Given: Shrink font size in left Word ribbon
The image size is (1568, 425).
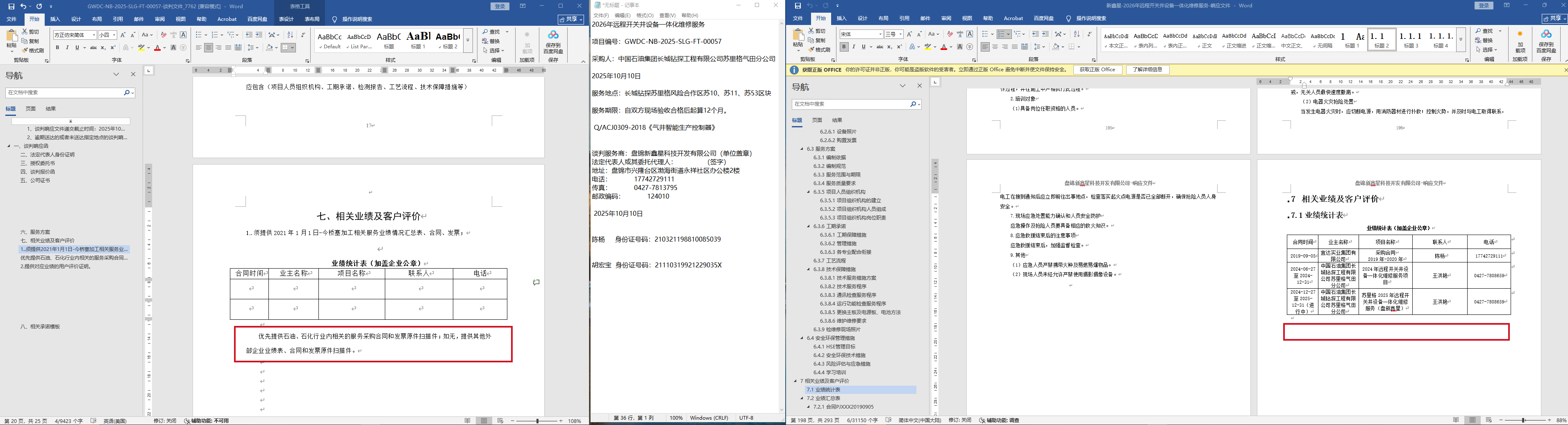Looking at the screenshot, I should pos(133,35).
